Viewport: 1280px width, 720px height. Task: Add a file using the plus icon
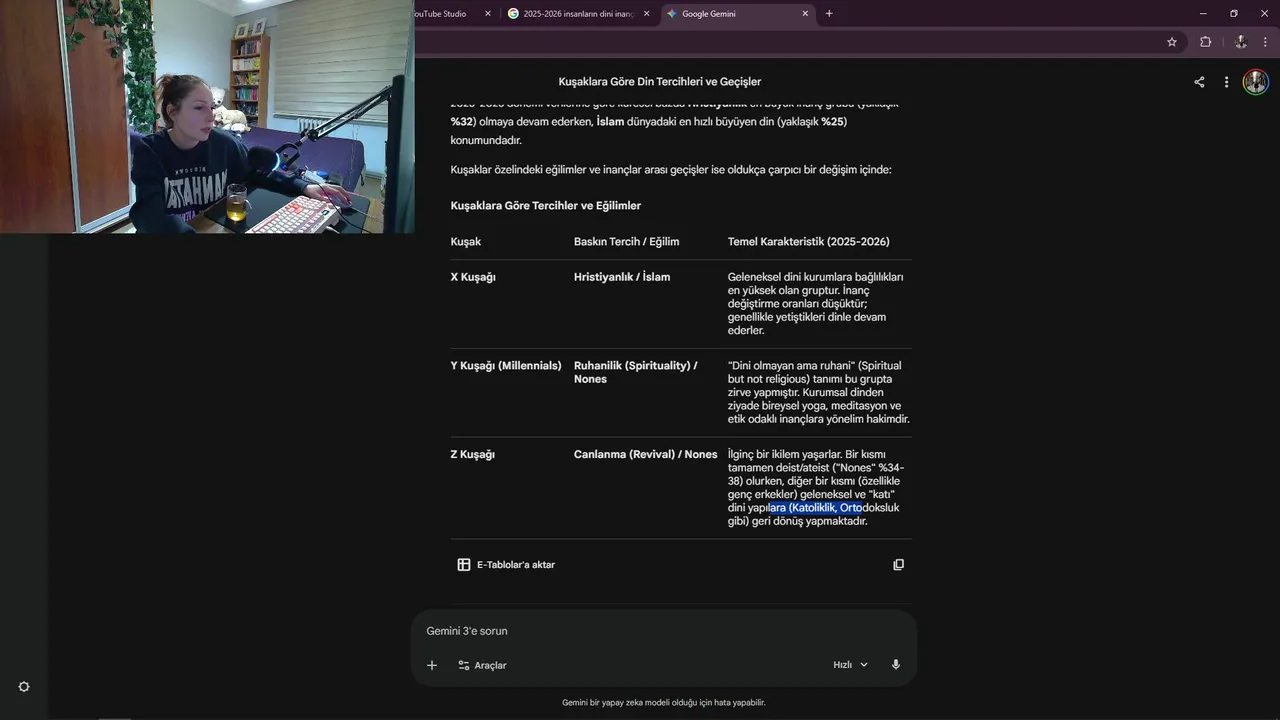point(432,665)
